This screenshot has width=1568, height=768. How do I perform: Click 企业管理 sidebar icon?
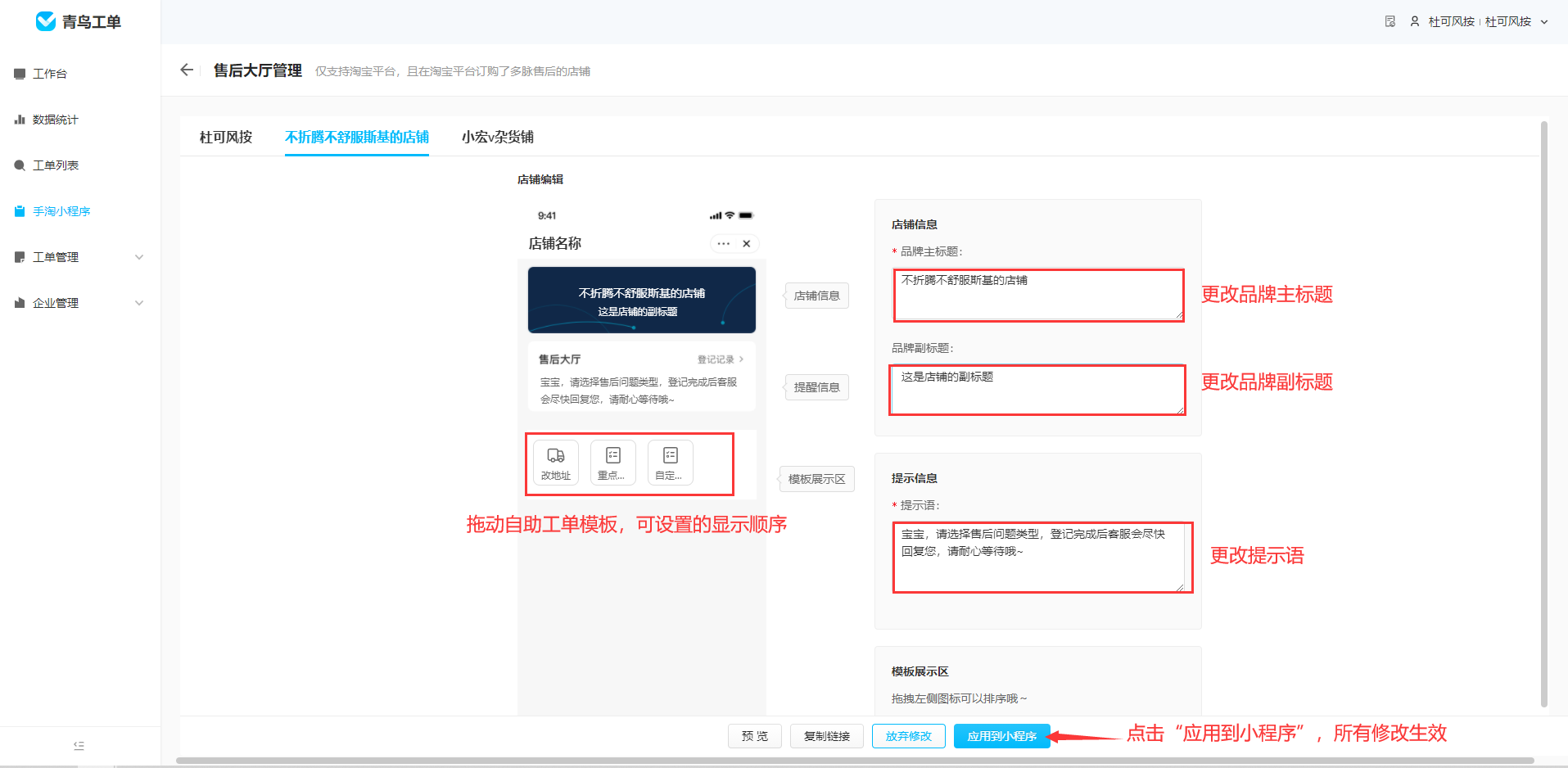tap(20, 303)
